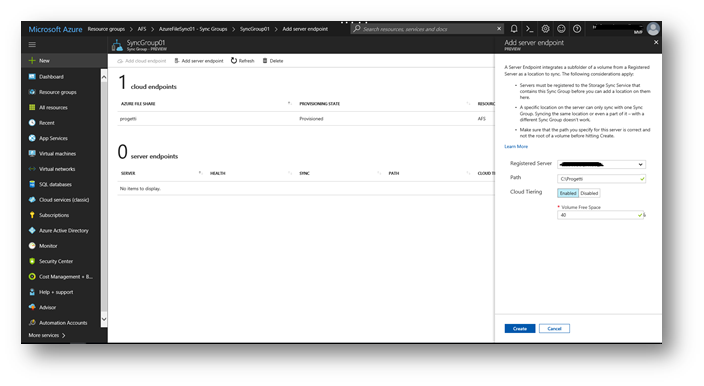Click AFS in breadcrumb

click(142, 29)
